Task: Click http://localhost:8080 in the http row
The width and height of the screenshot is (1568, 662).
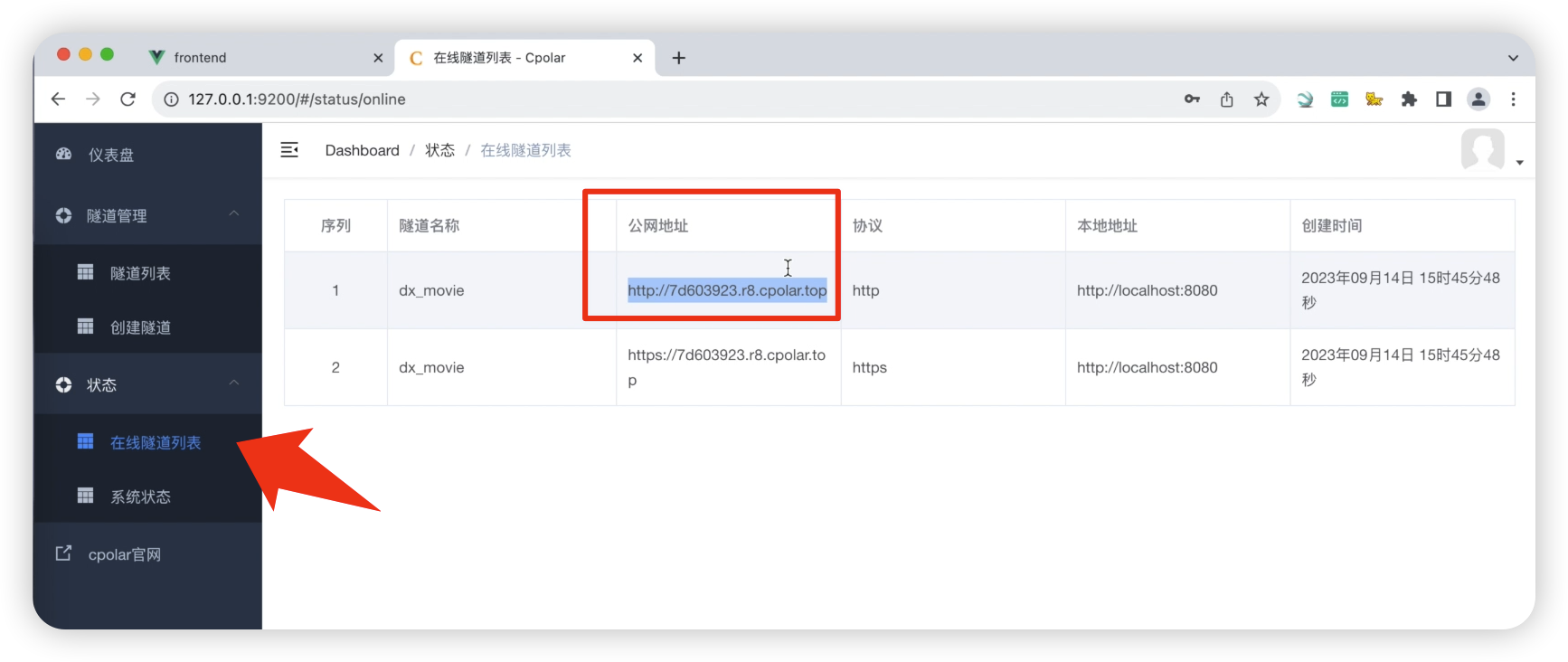Action: click(x=1148, y=290)
